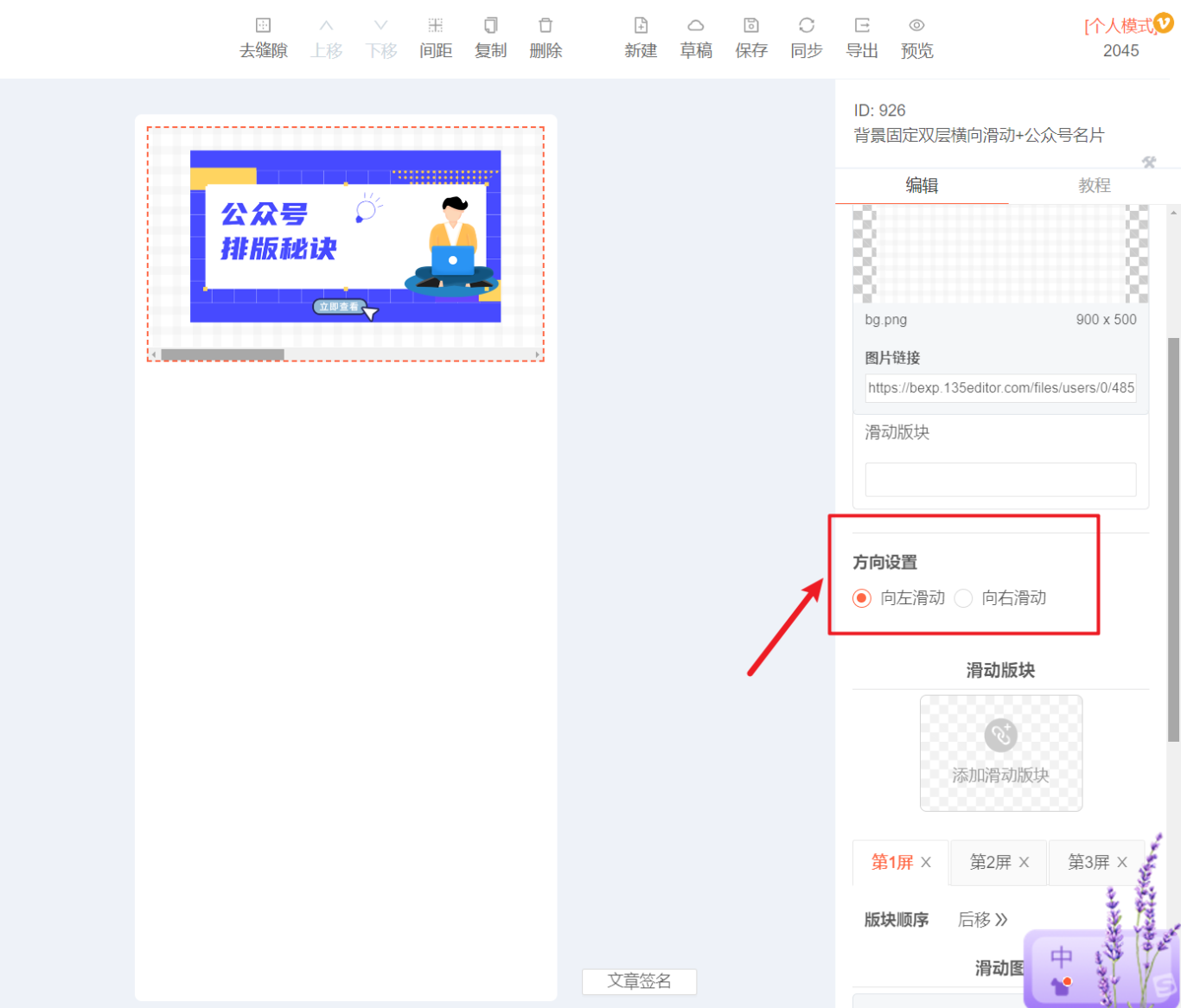
Task: Click the 删除 trash icon
Action: pos(546,26)
